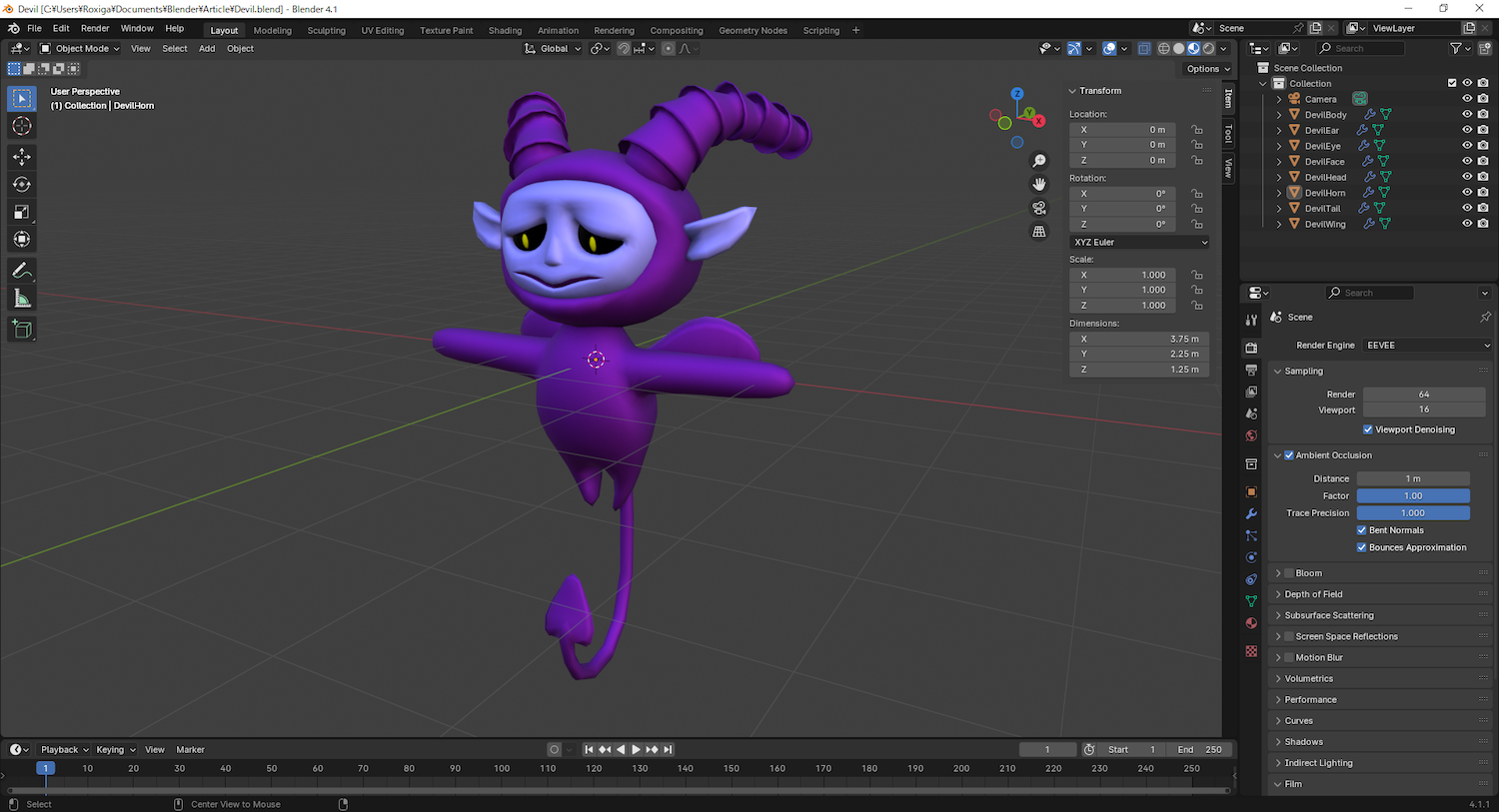Switch to the Sculpting workspace tab
Viewport: 1499px width, 812px height.
(x=326, y=30)
